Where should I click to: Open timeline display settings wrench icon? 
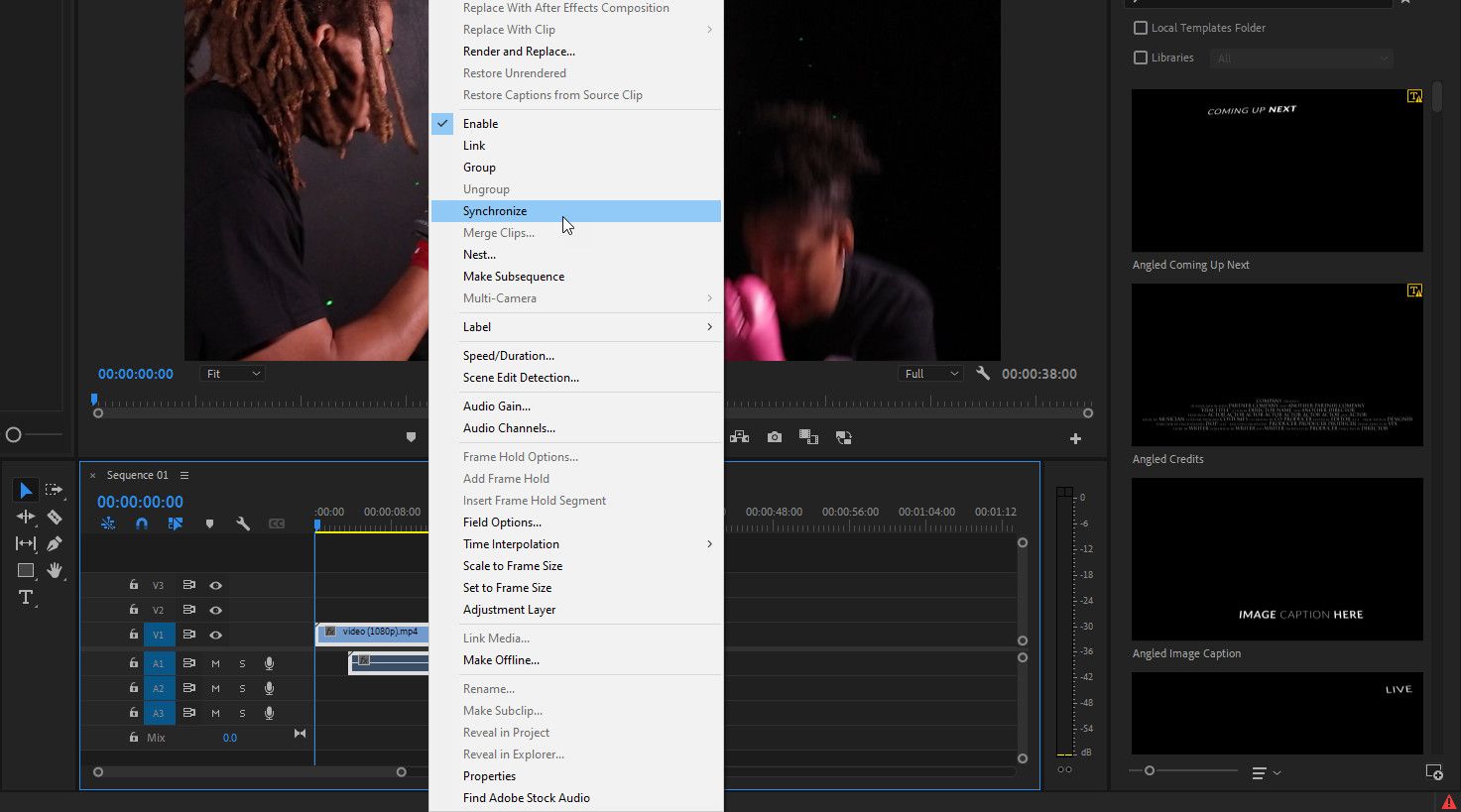tap(244, 522)
